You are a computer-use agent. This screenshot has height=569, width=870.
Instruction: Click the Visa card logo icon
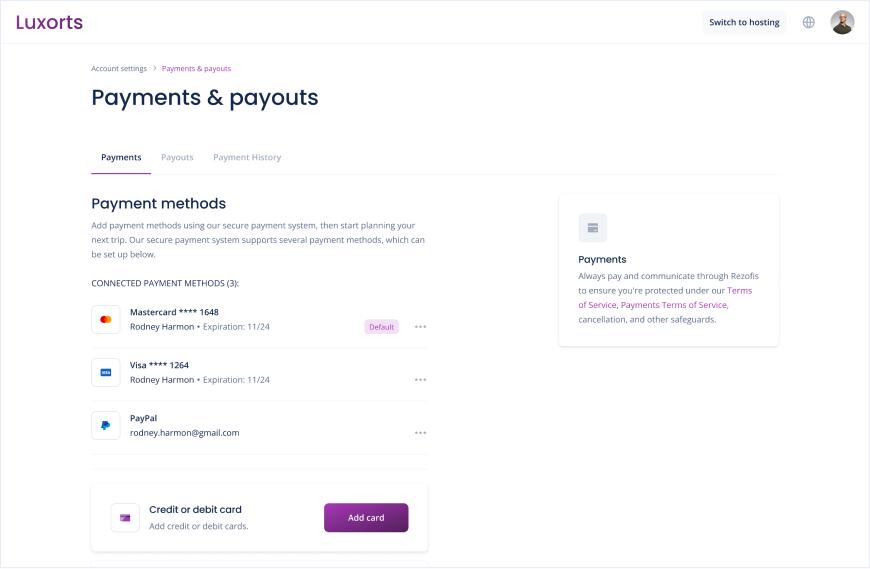(106, 373)
